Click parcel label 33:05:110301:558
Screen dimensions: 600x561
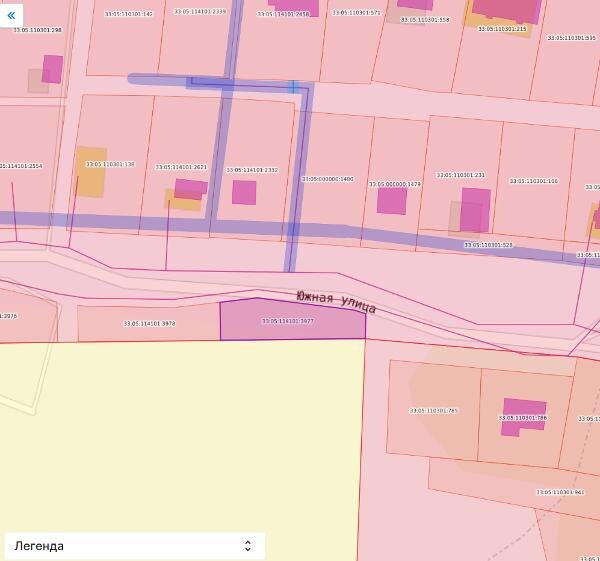(x=425, y=20)
